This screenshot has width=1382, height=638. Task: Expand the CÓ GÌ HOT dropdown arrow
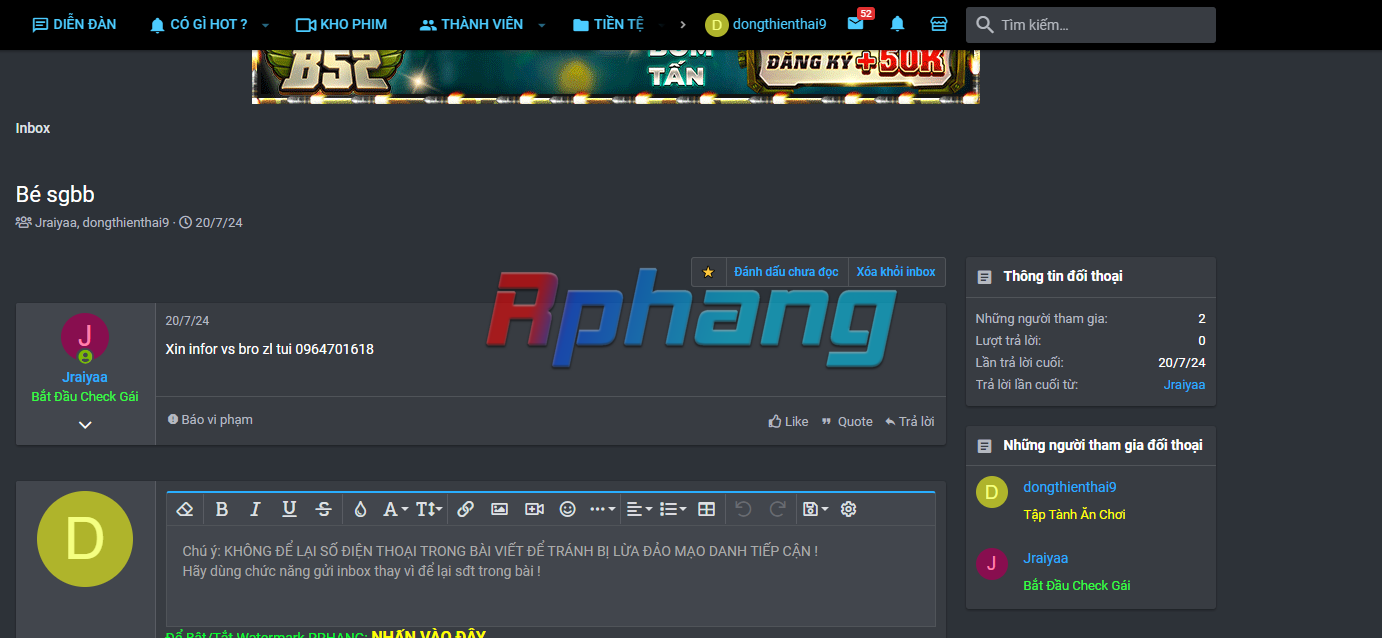[x=265, y=25]
